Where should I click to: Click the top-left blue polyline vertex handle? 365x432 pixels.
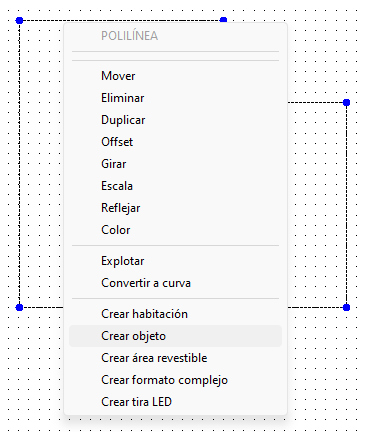[x=19, y=21]
